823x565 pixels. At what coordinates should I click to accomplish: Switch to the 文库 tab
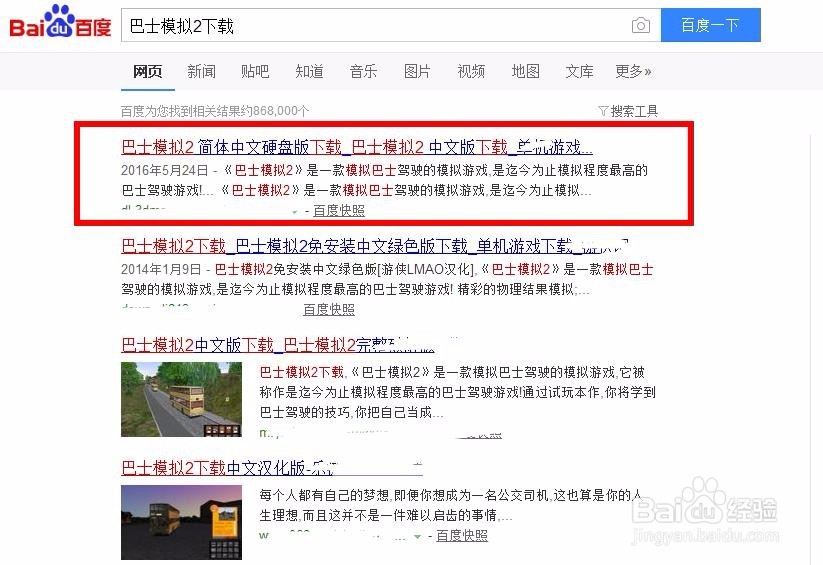pyautogui.click(x=579, y=71)
